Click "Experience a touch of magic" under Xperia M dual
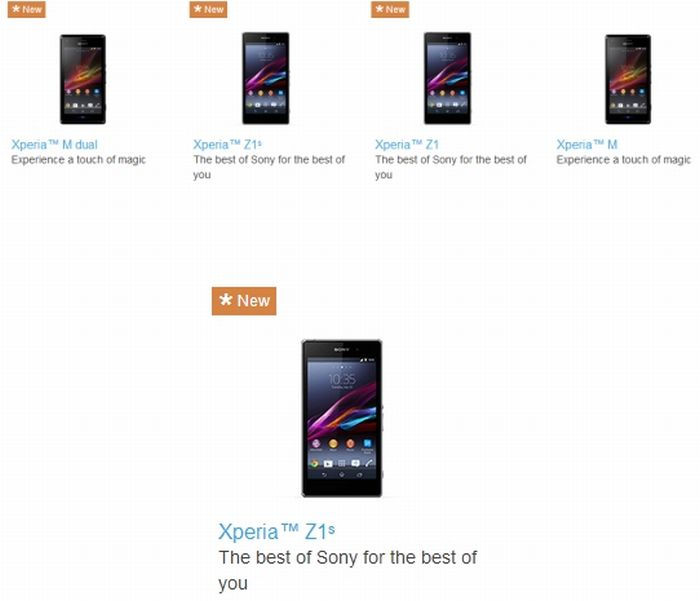 (79, 159)
